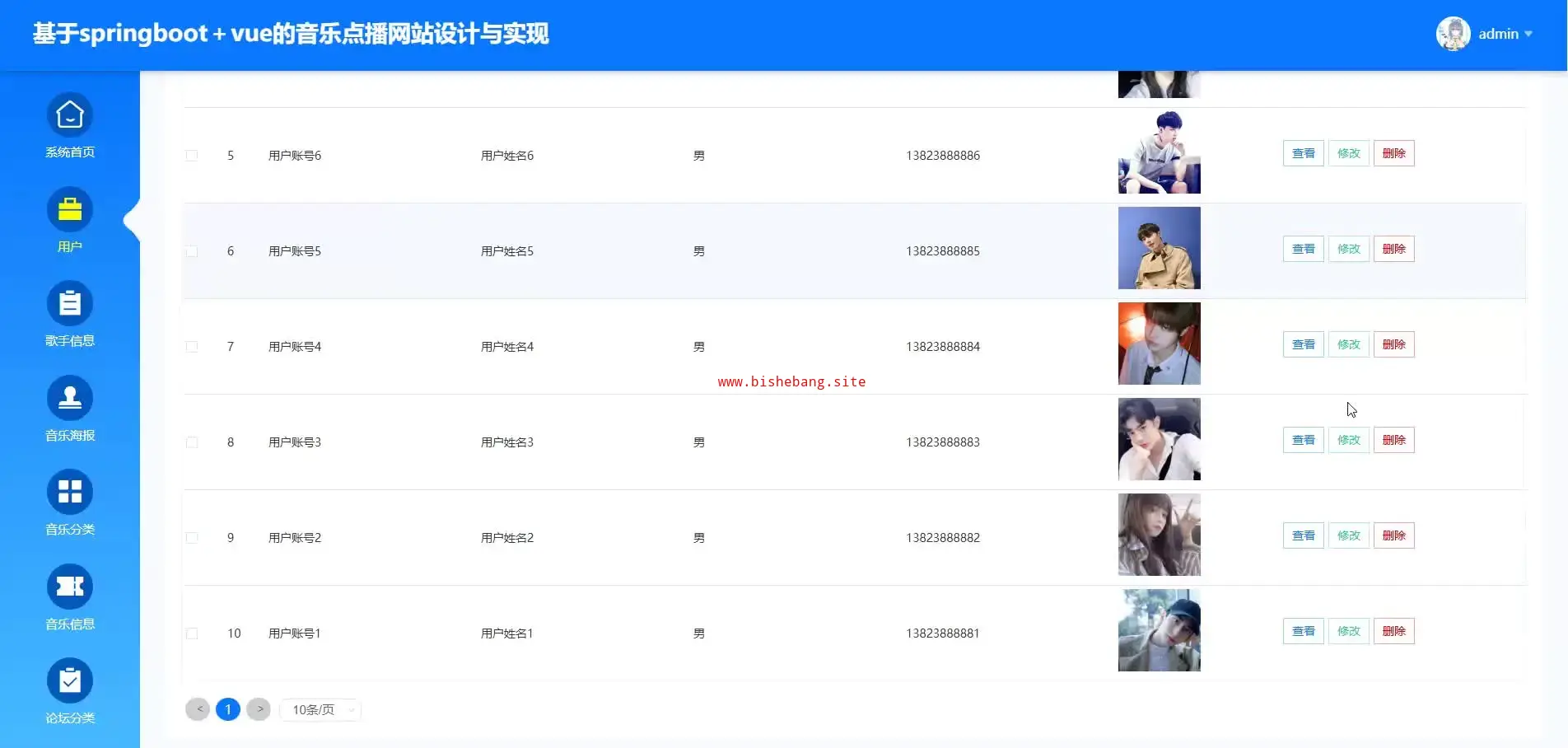Click the account cell 用户账号3
The width and height of the screenshot is (1568, 748).
(x=295, y=442)
